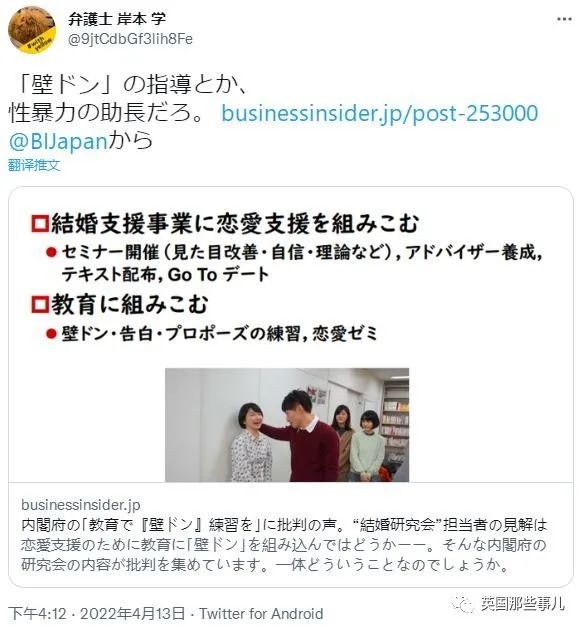Click the card domain businessinsider.jp

click(81, 505)
